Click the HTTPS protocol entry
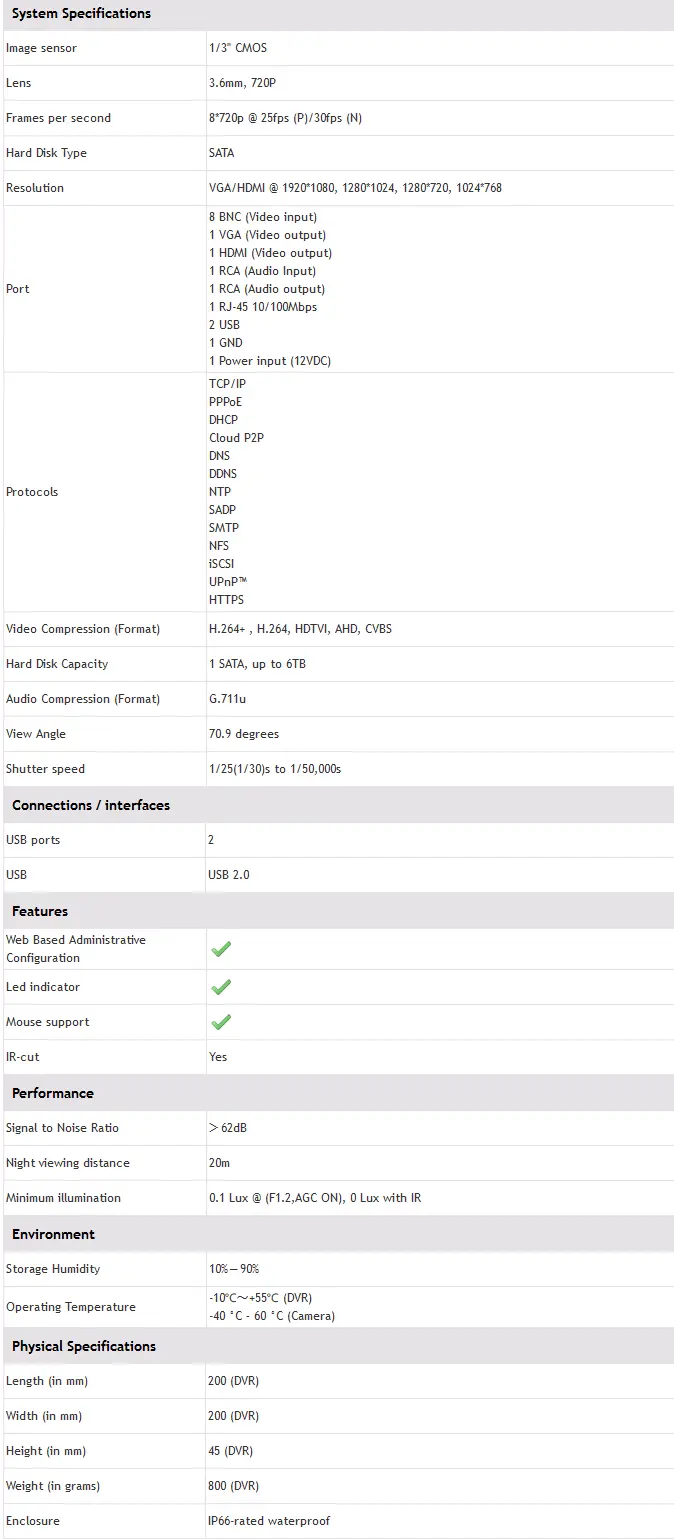This screenshot has width=674, height=1539. point(226,600)
